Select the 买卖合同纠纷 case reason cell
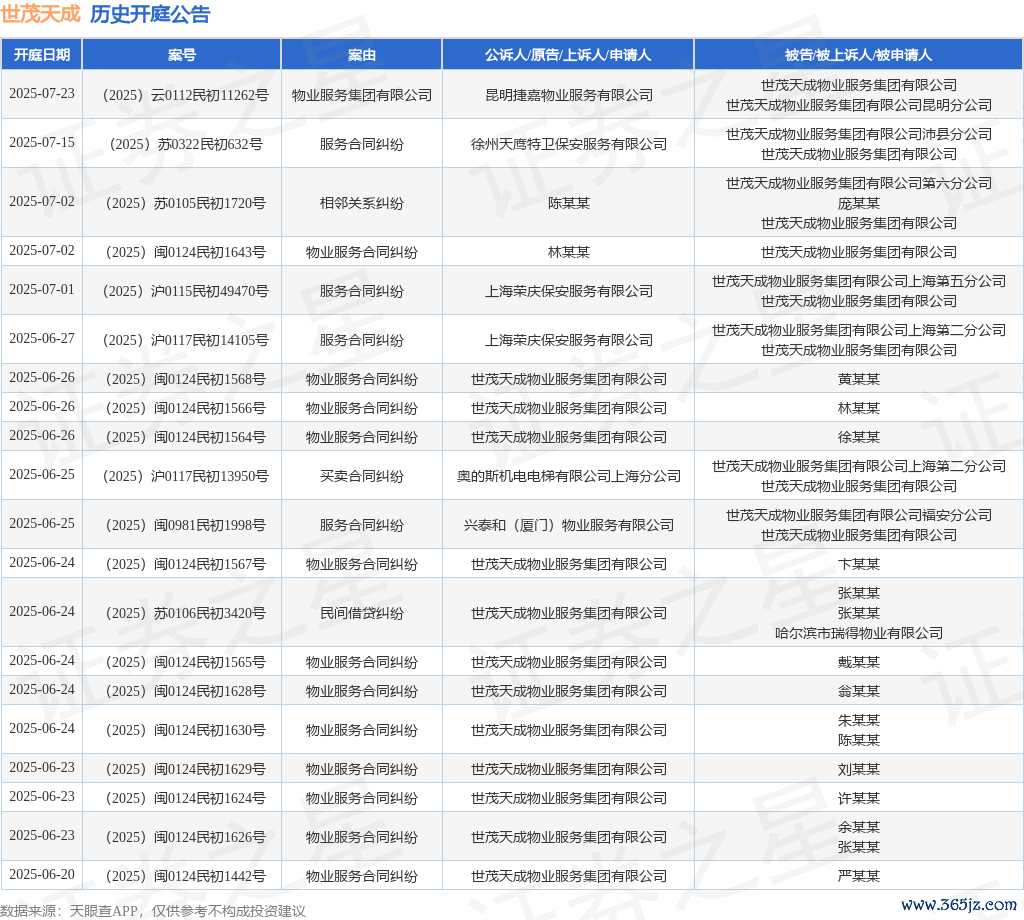The image size is (1024, 920). [x=362, y=476]
